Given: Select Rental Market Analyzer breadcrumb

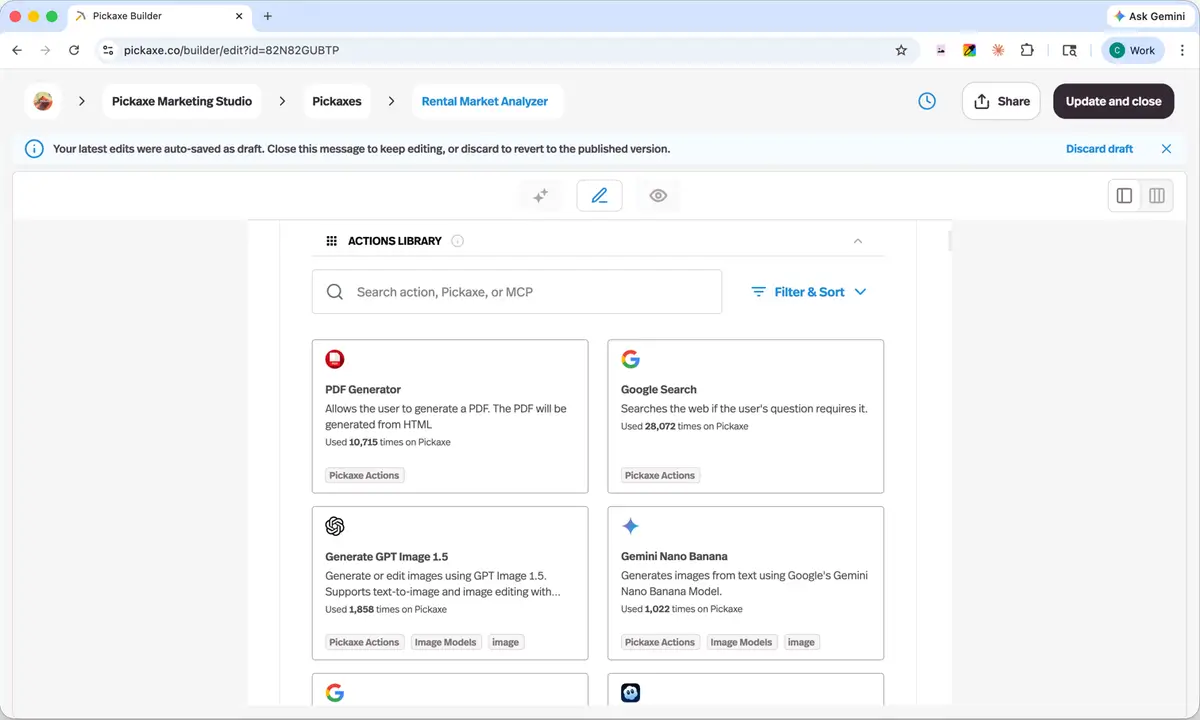Looking at the screenshot, I should (485, 101).
